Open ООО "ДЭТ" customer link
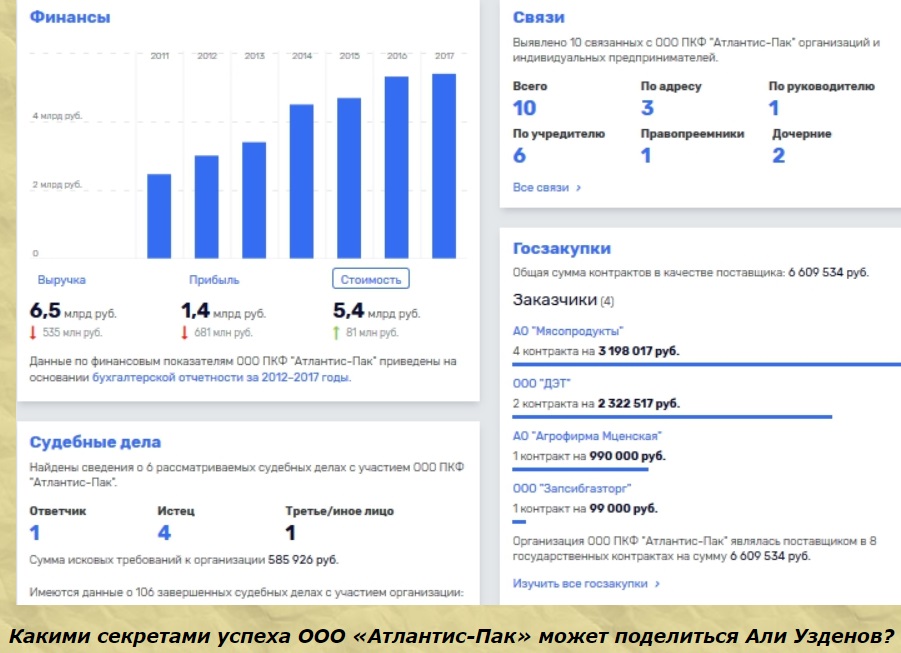 541,383
